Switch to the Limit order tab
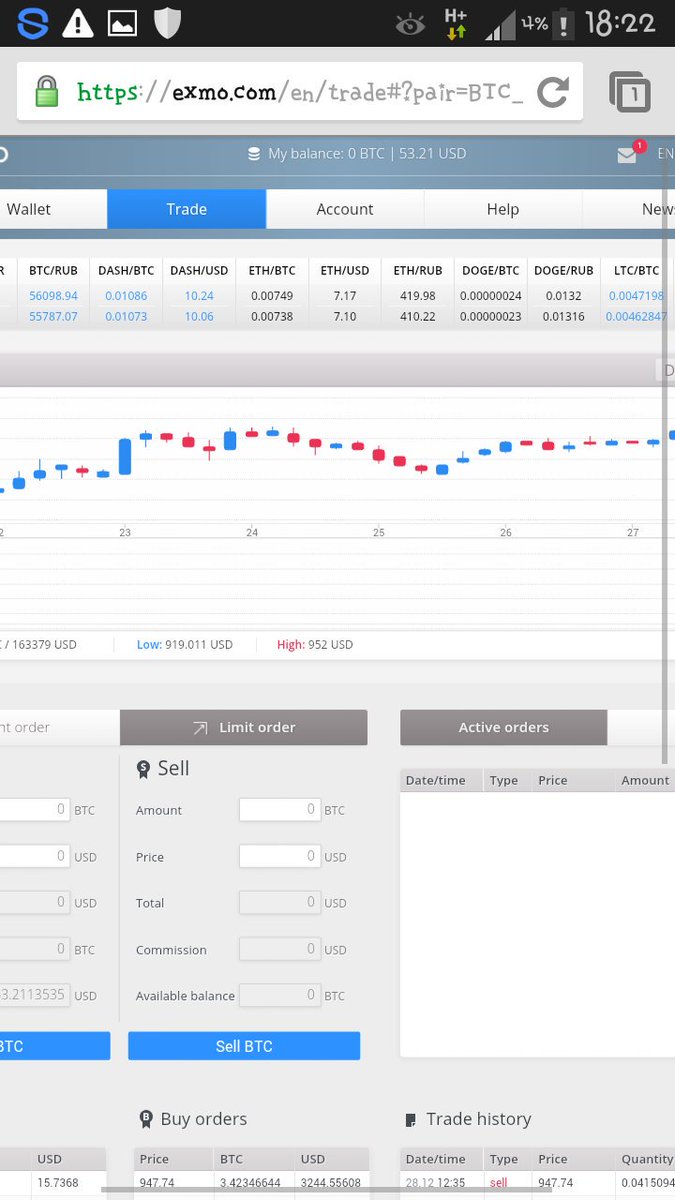 [x=244, y=727]
